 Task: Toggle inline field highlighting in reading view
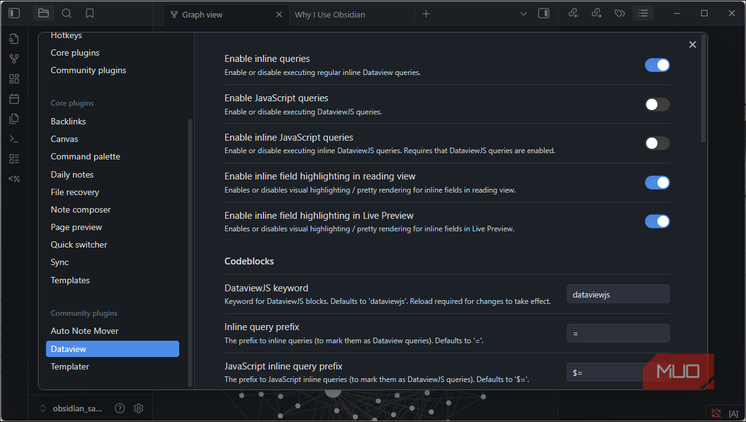(657, 183)
